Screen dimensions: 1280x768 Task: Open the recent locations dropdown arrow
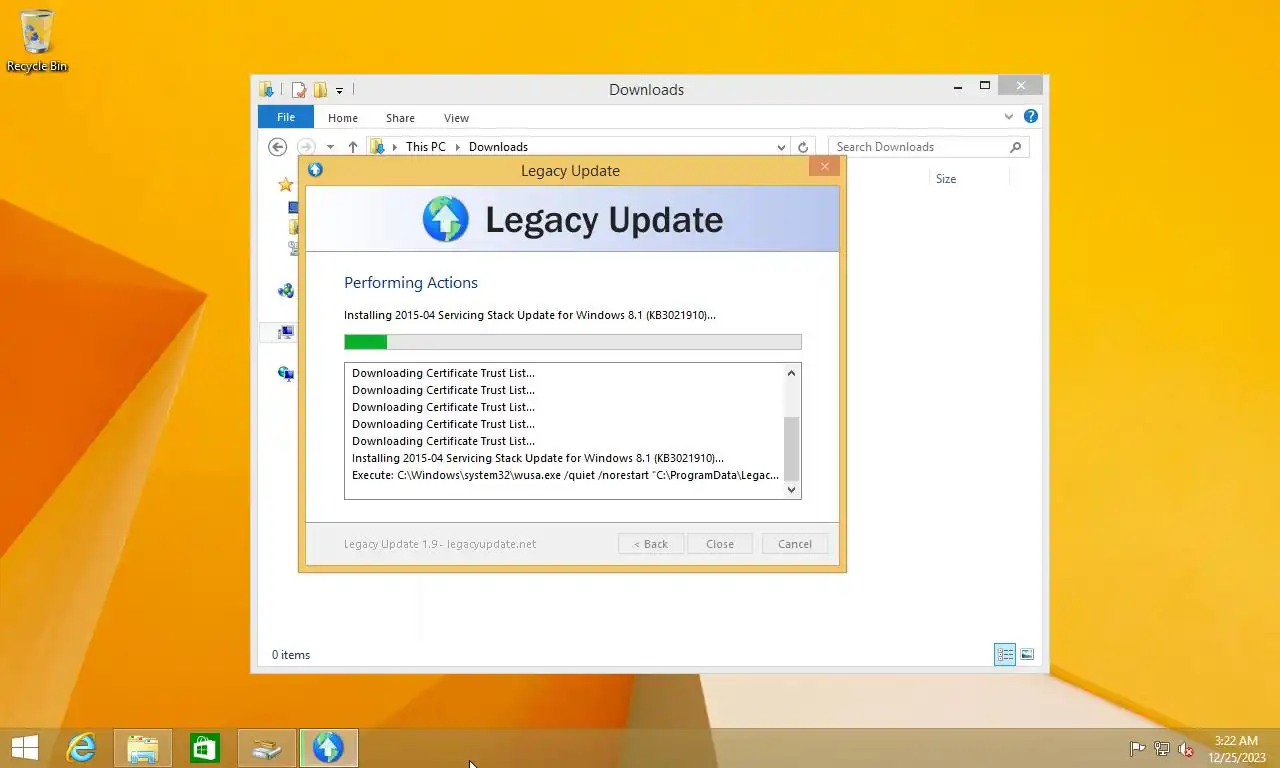pyautogui.click(x=330, y=147)
